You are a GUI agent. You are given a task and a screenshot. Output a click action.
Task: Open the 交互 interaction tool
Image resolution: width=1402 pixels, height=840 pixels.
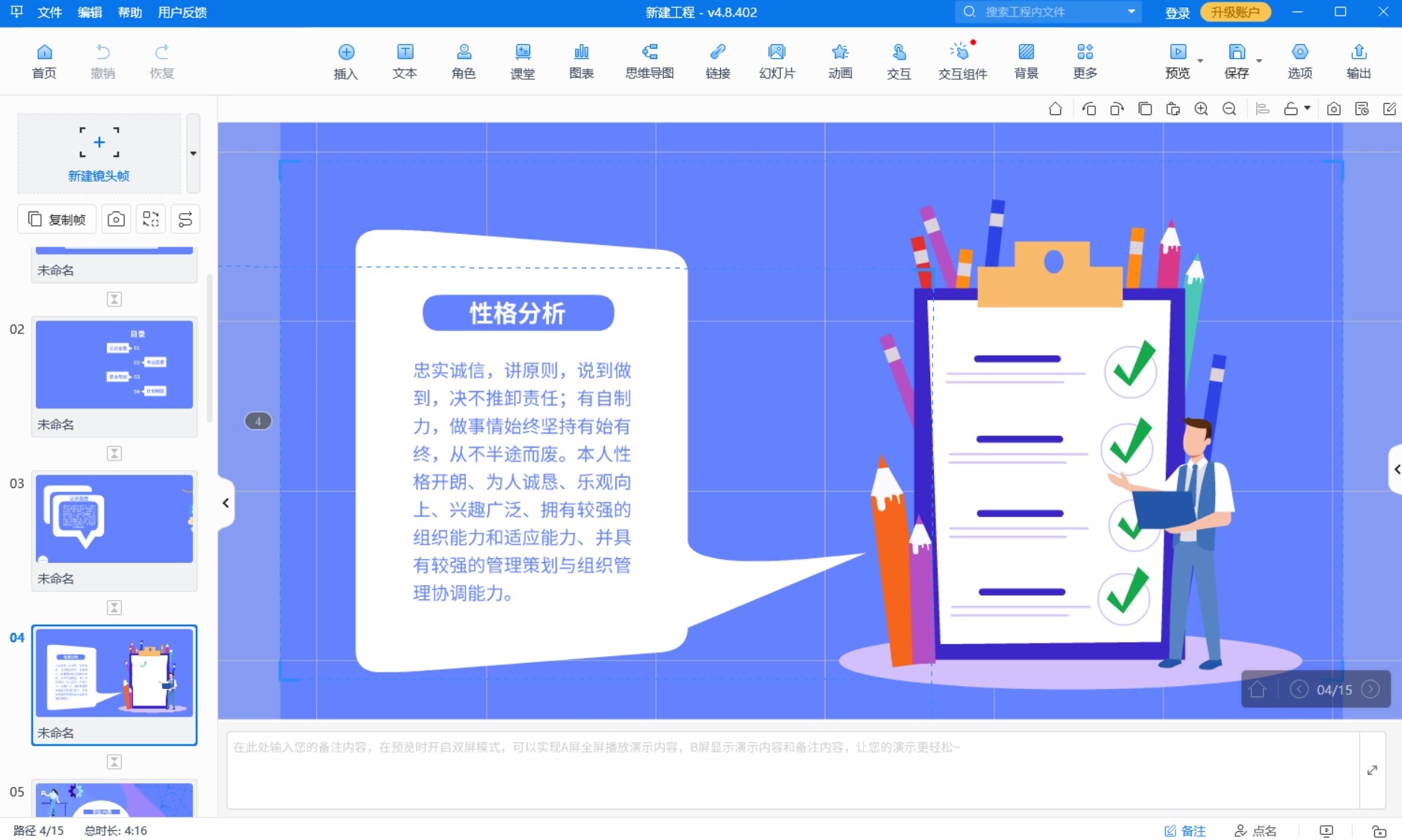click(x=899, y=61)
